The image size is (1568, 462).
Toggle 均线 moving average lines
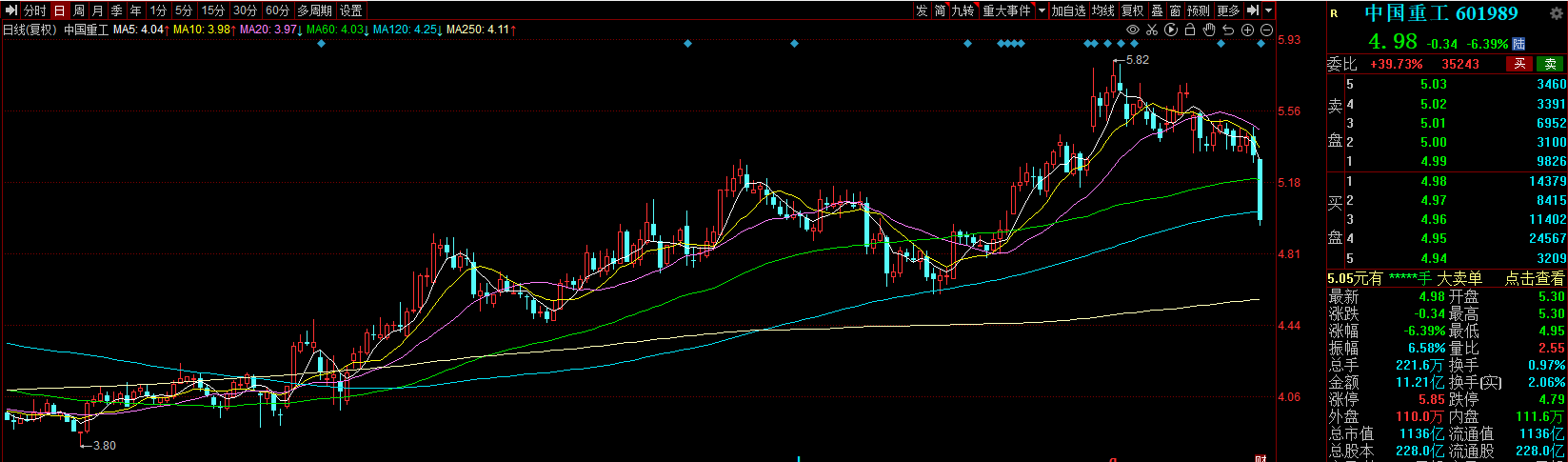1102,10
